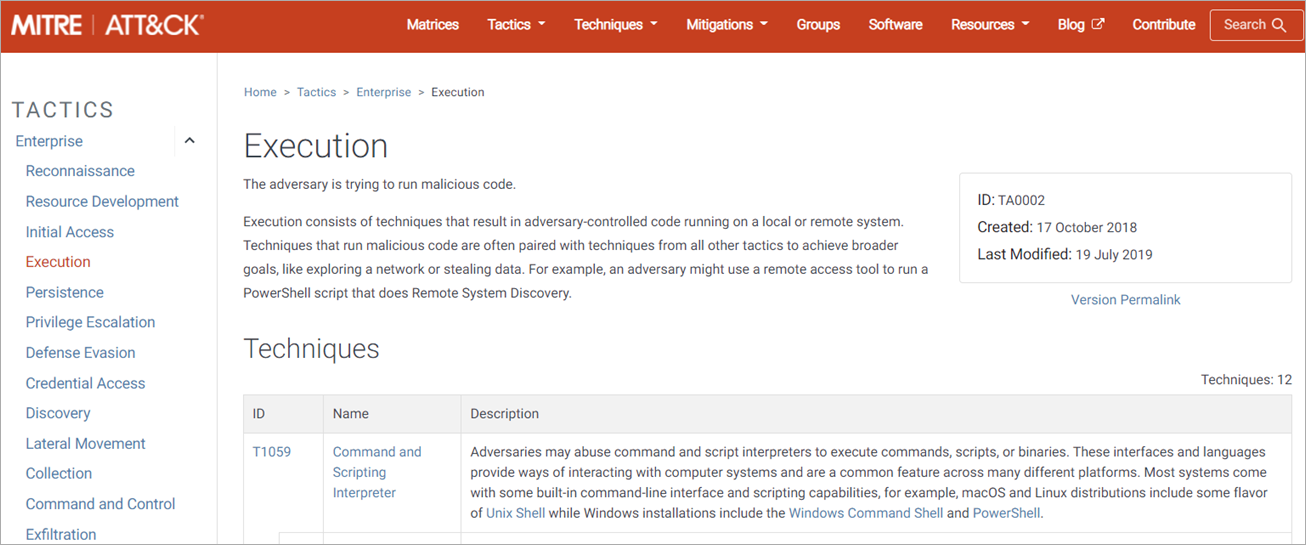The width and height of the screenshot is (1306, 545).
Task: Open technique ID T1059 link
Action: click(x=271, y=452)
